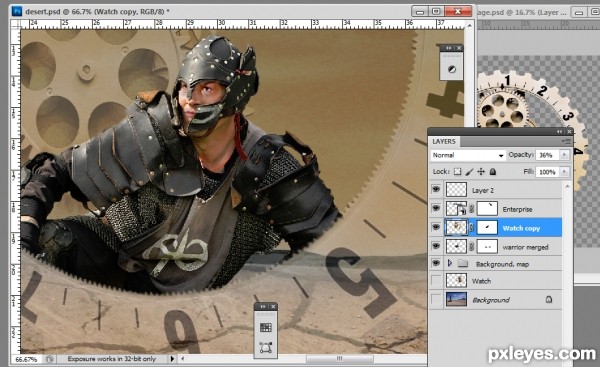Image resolution: width=600 pixels, height=367 pixels.
Task: Close the Layers panel
Action: (569, 131)
